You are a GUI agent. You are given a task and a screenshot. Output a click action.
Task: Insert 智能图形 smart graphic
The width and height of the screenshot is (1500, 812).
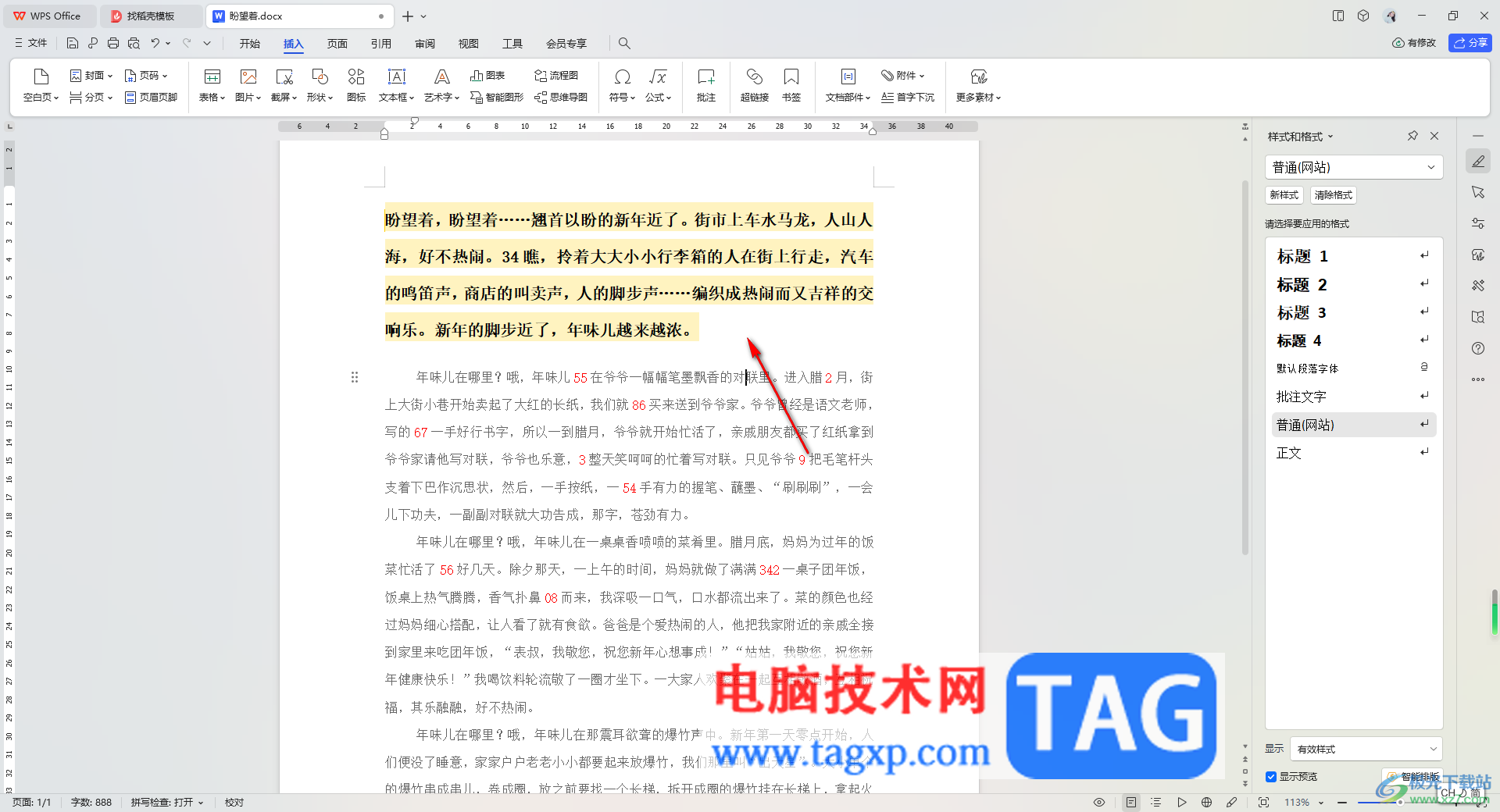point(497,98)
